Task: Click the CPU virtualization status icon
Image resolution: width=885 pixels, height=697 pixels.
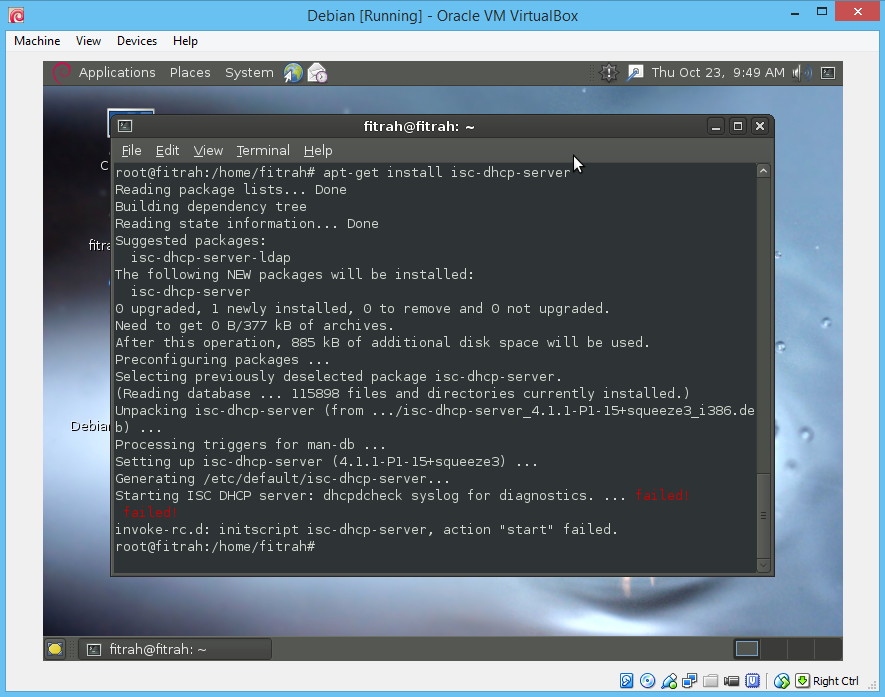Action: click(752, 681)
